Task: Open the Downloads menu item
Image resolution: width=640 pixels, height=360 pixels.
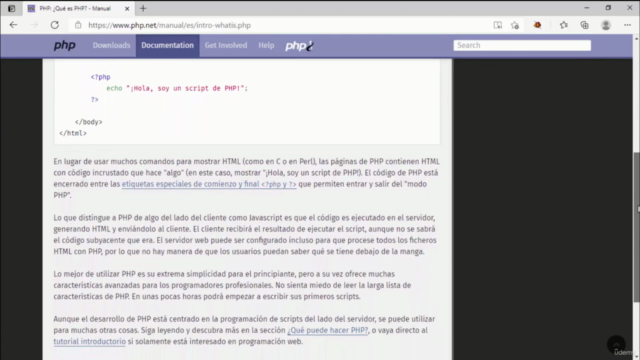Action: (111, 45)
